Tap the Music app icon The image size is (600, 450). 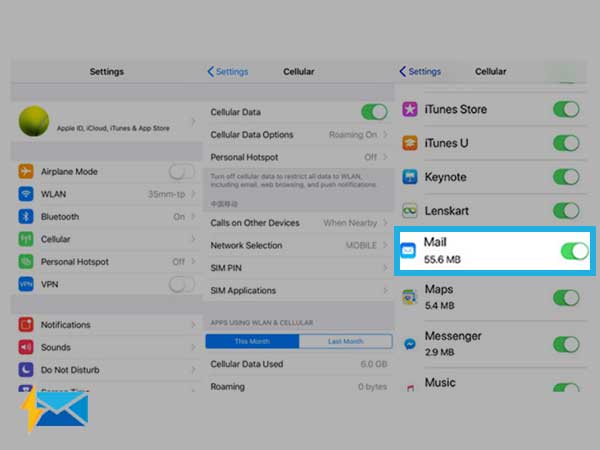tap(410, 387)
